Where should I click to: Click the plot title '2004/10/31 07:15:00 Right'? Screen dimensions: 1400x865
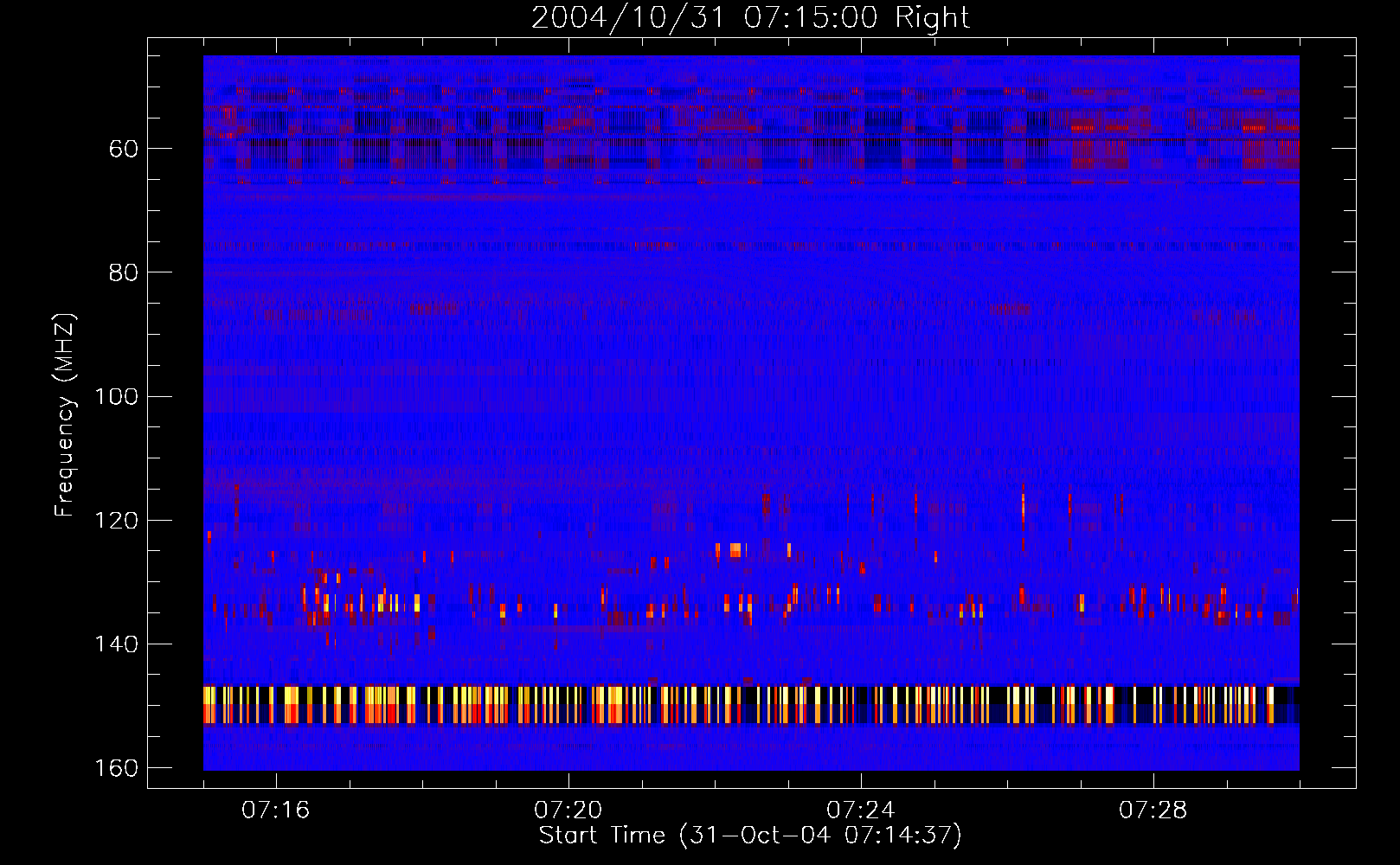point(750,17)
